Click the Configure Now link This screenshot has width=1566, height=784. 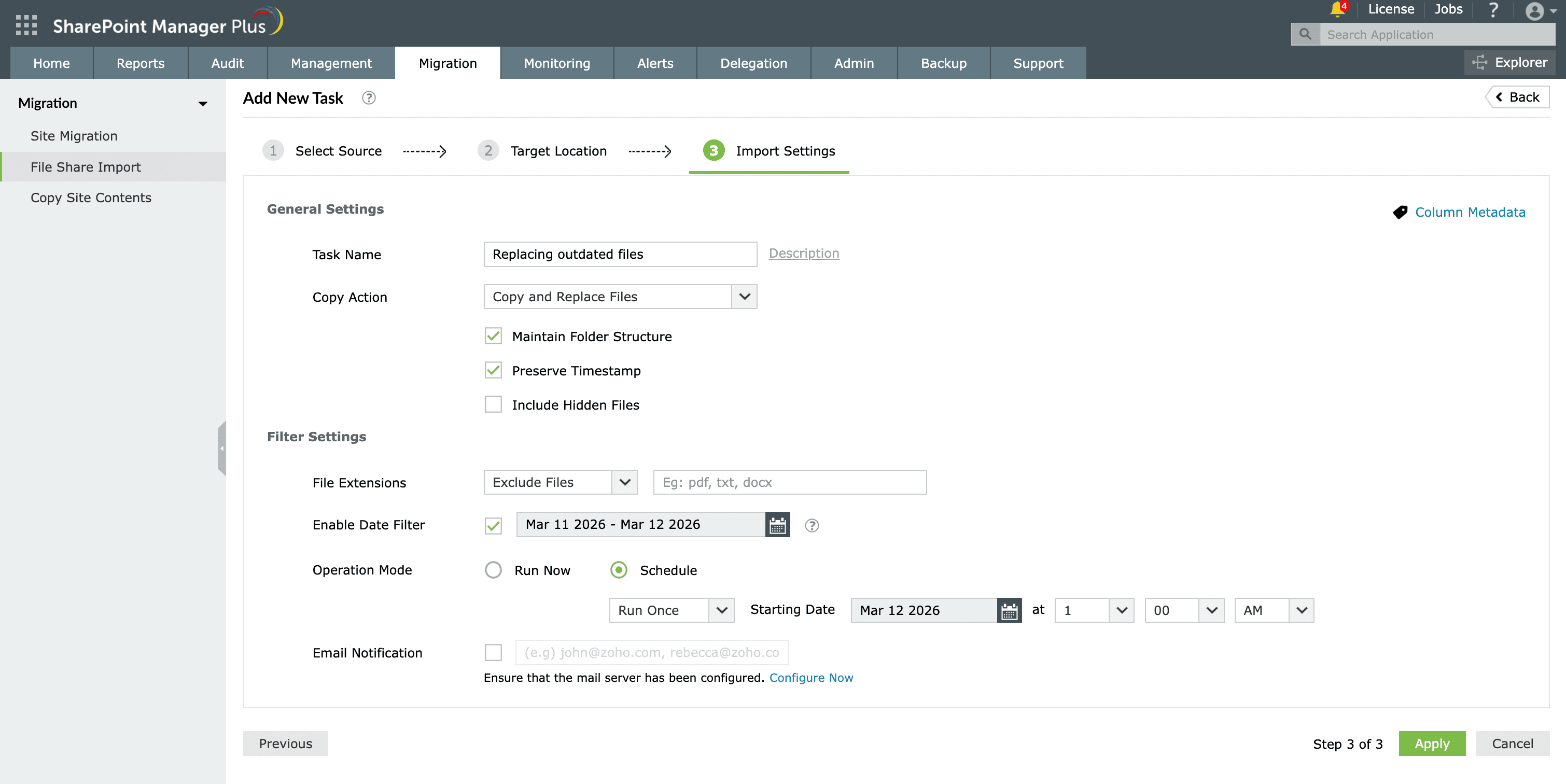click(x=811, y=678)
